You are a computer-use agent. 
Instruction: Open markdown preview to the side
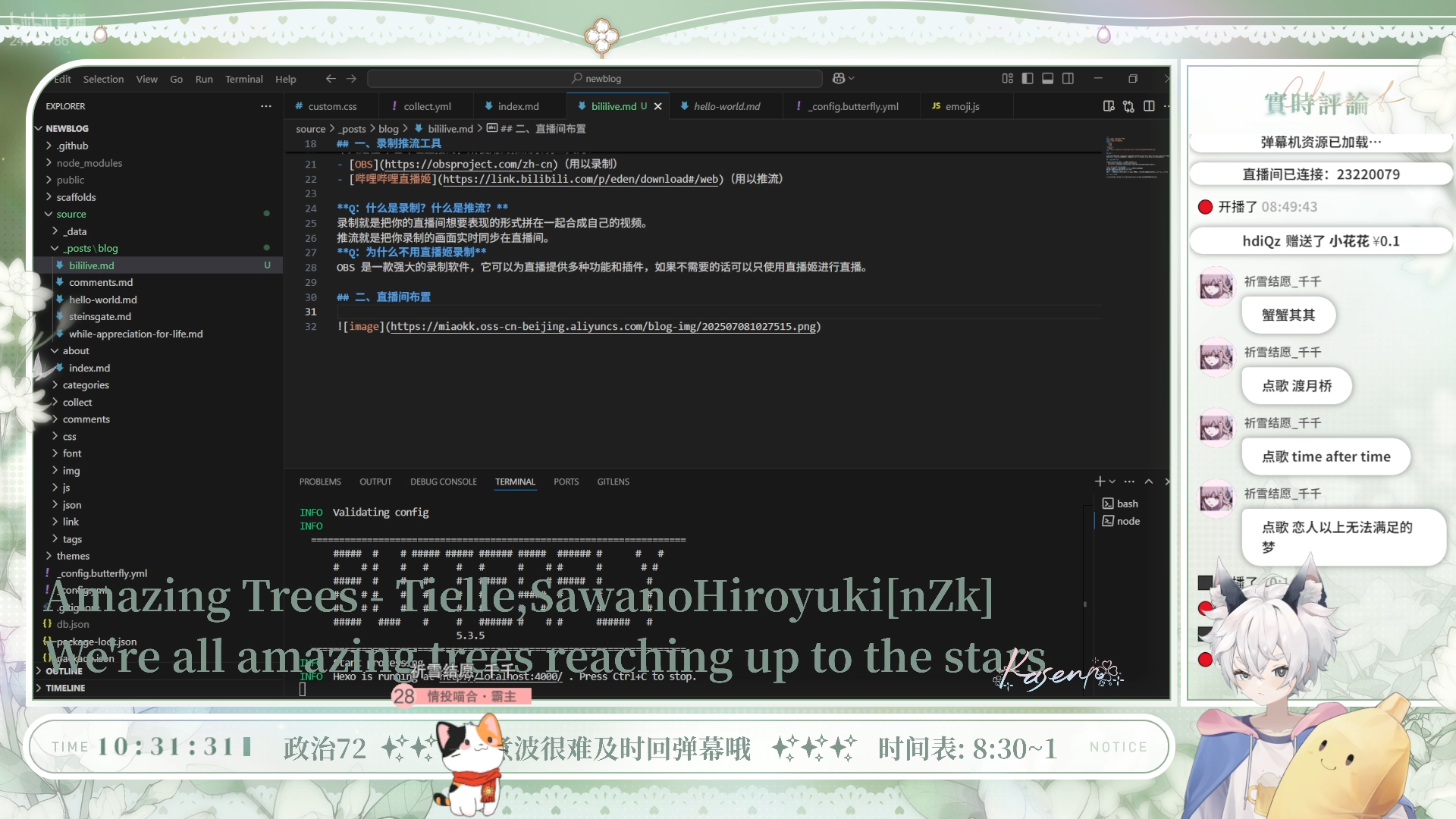1109,106
